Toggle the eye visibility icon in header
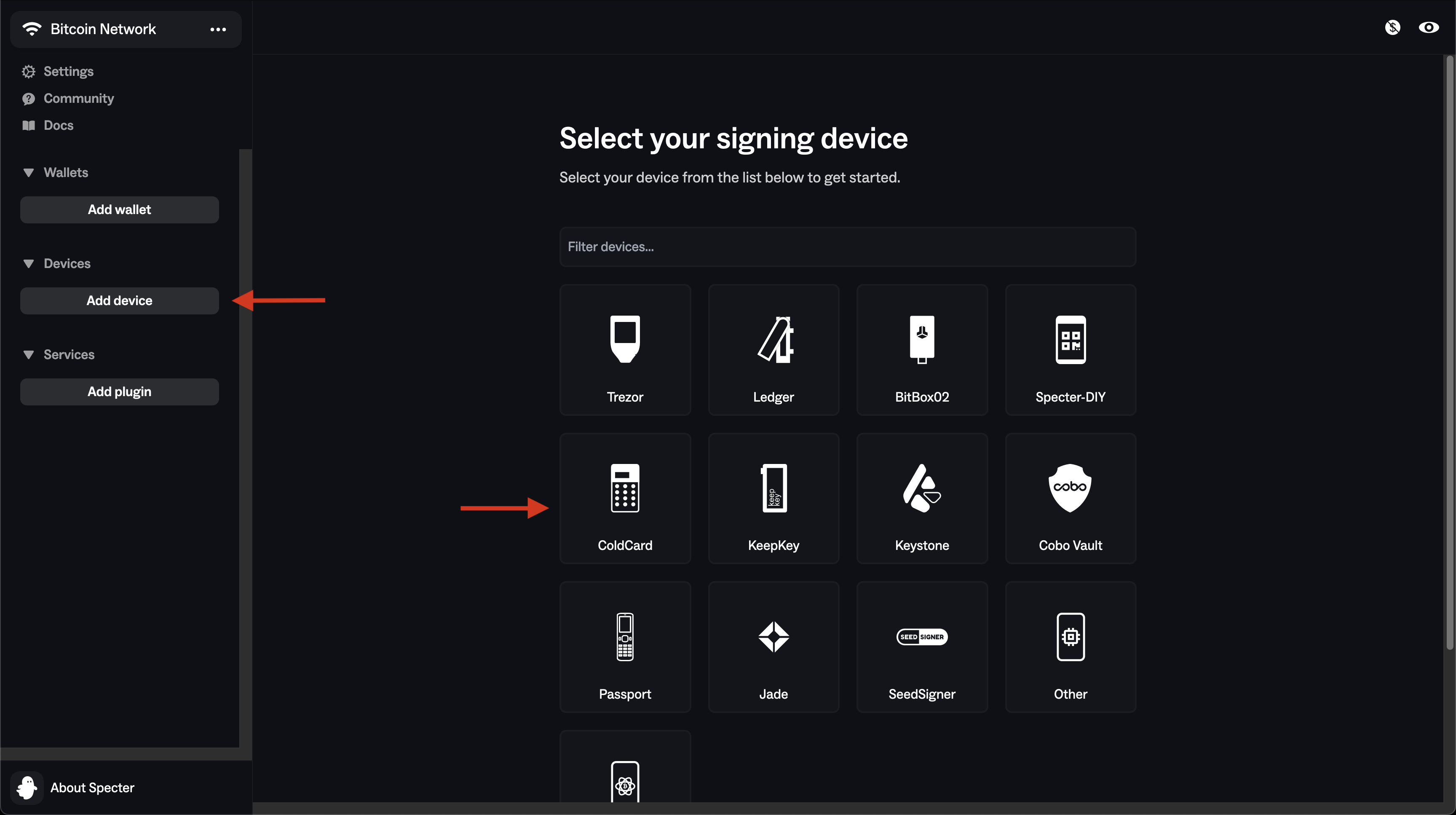The height and width of the screenshot is (815, 1456). tap(1428, 28)
